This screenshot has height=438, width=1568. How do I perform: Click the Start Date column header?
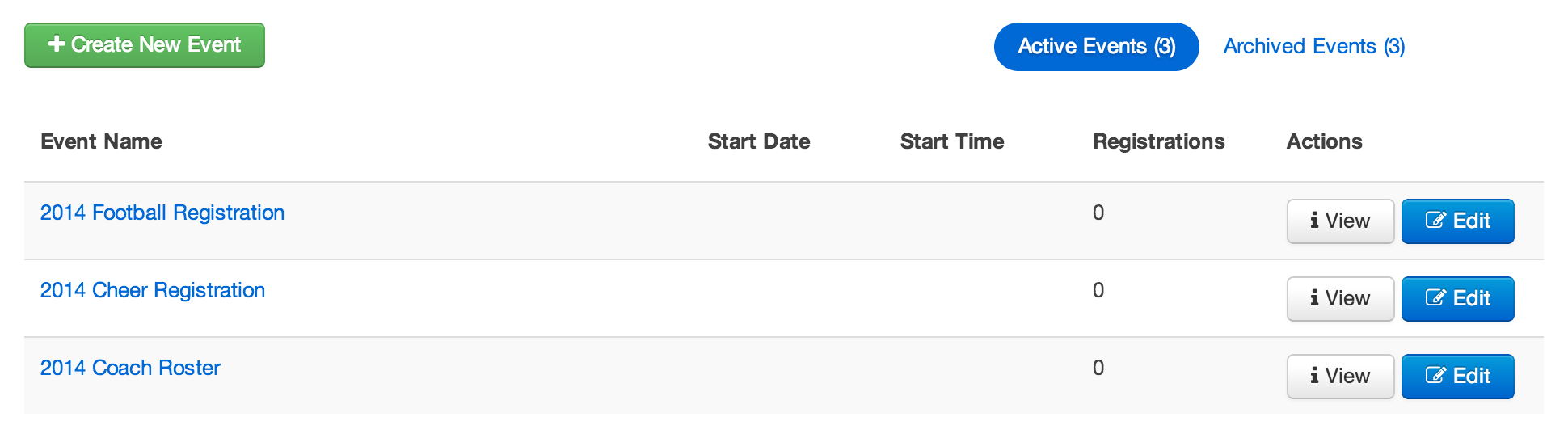[x=759, y=141]
